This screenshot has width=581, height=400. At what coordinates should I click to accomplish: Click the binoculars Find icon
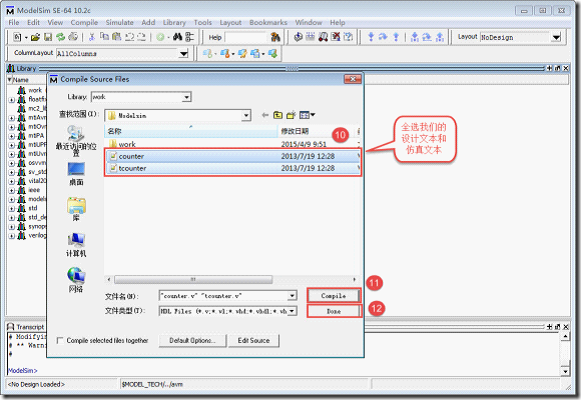coord(177,37)
